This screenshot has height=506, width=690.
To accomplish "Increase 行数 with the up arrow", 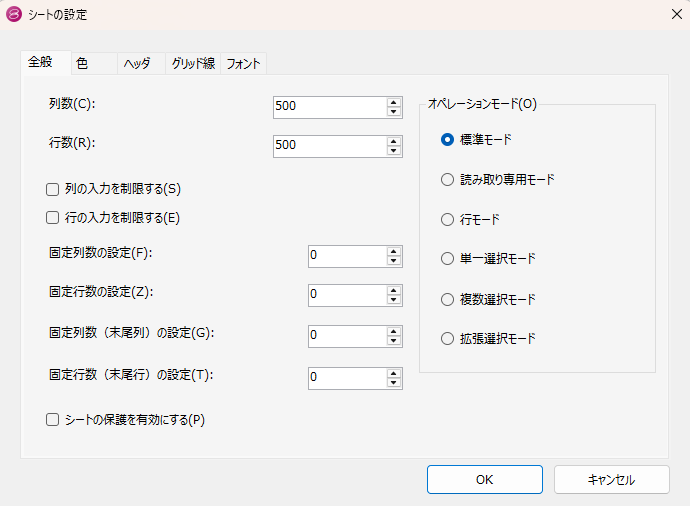I will coord(394,141).
